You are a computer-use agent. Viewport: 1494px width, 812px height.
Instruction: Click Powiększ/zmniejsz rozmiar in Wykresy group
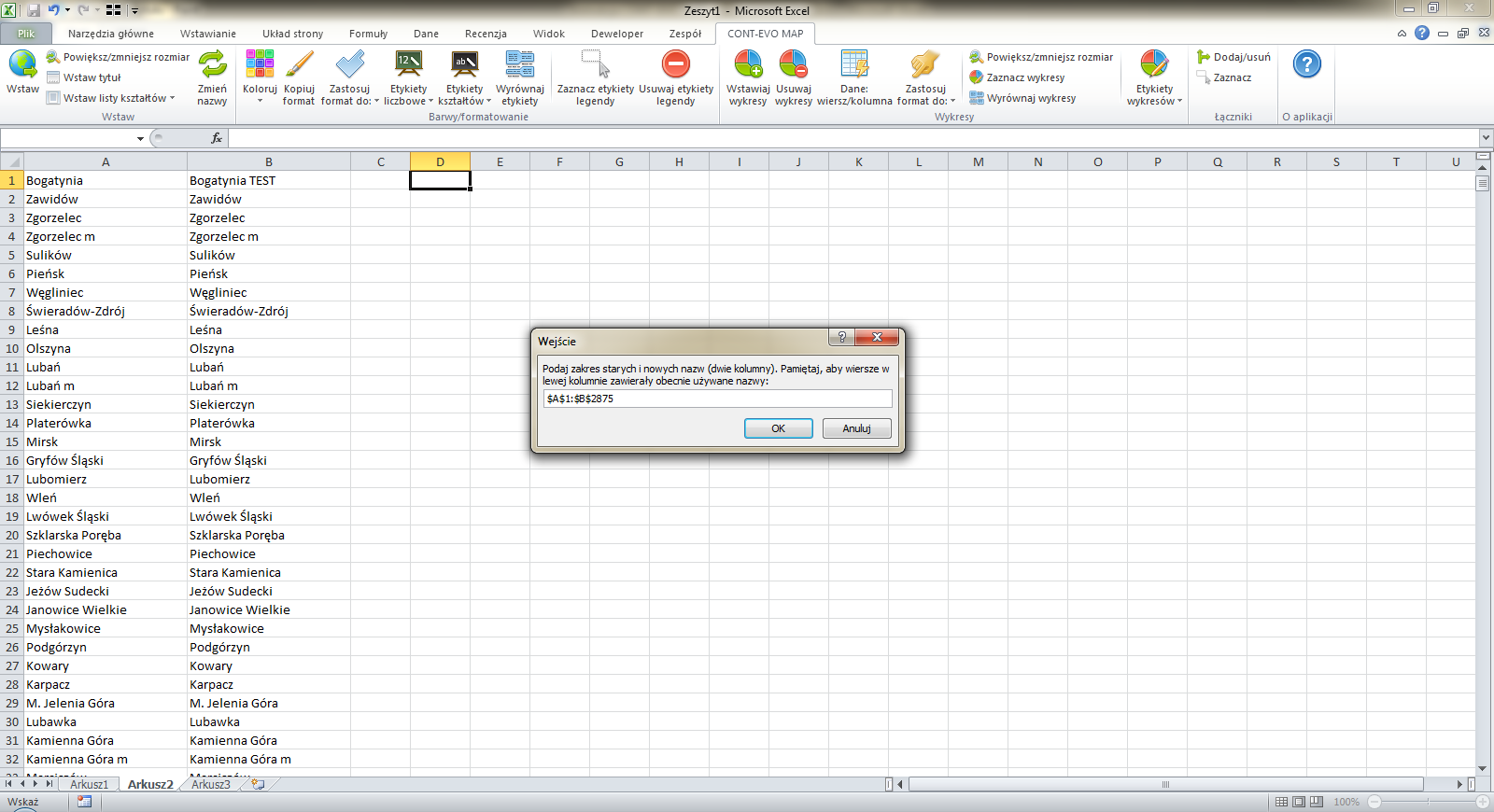pos(1041,57)
